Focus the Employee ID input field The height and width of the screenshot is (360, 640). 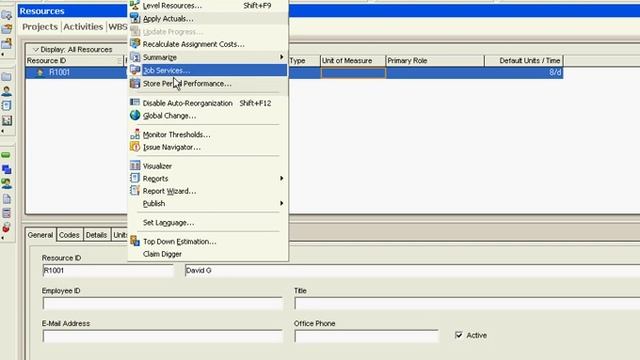coord(162,303)
